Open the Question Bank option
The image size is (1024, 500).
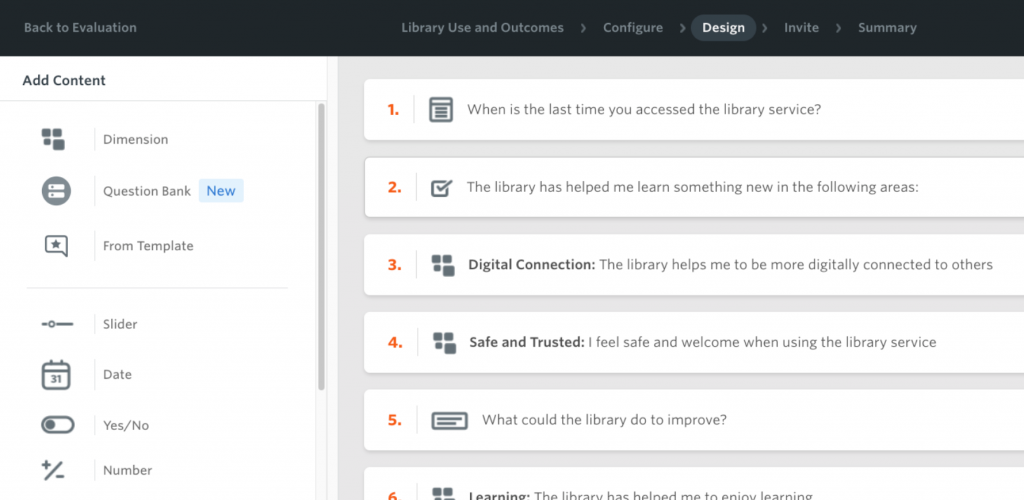147,191
